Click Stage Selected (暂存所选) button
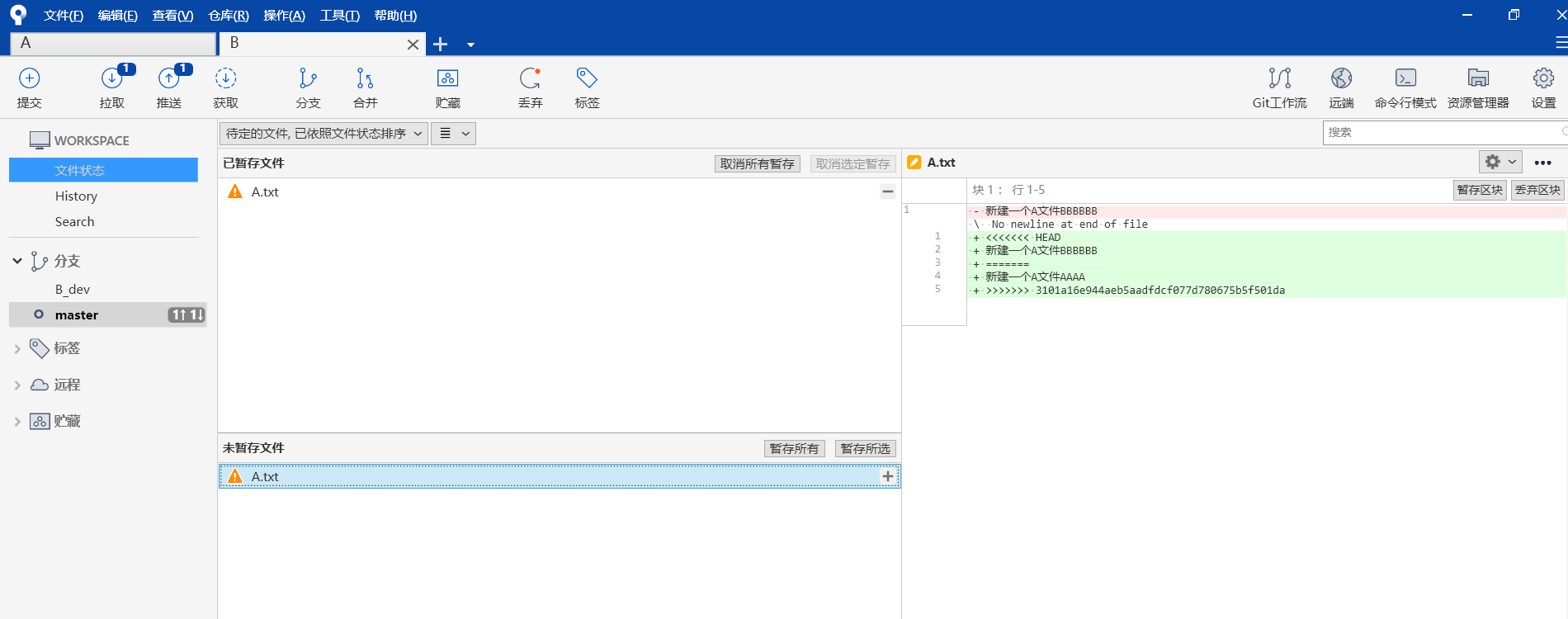Image resolution: width=1568 pixels, height=619 pixels. coord(865,448)
